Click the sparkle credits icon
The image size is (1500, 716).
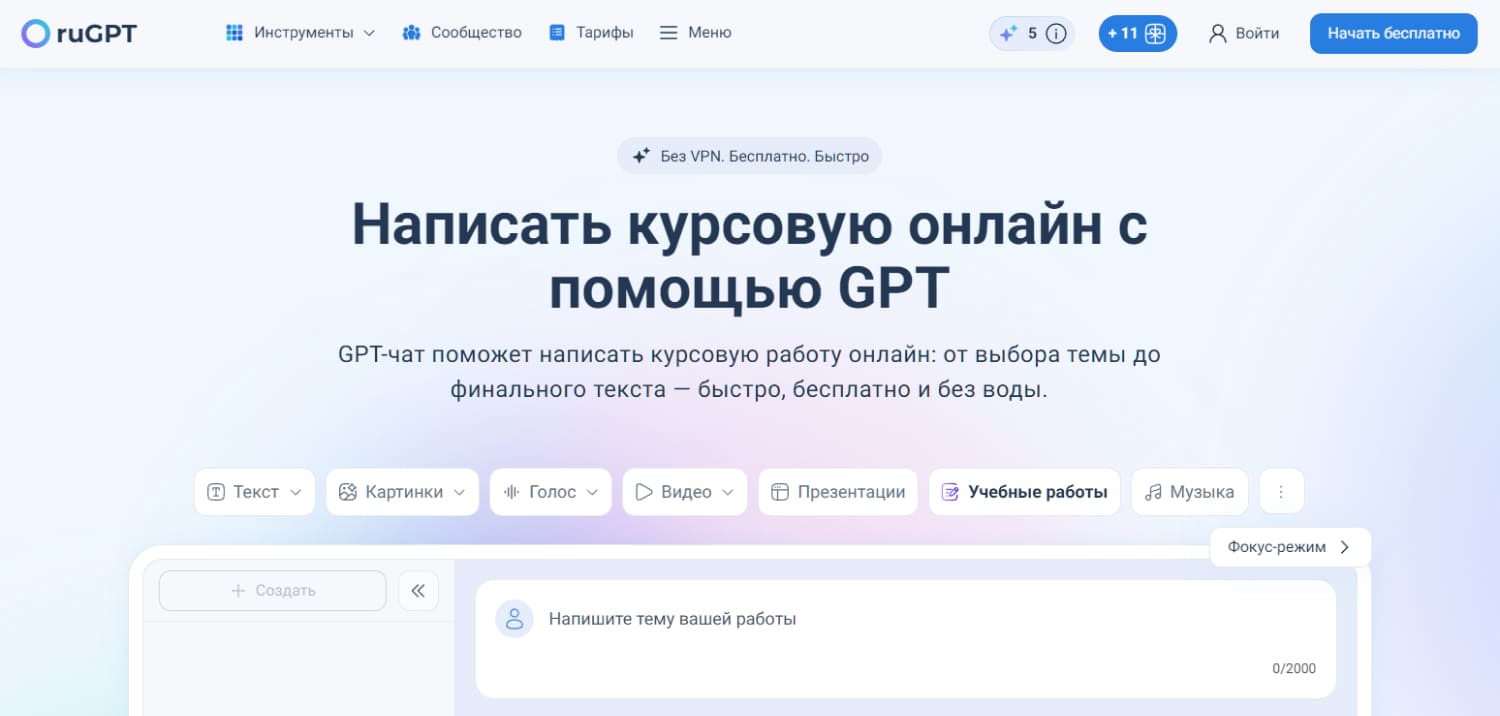click(x=1008, y=34)
